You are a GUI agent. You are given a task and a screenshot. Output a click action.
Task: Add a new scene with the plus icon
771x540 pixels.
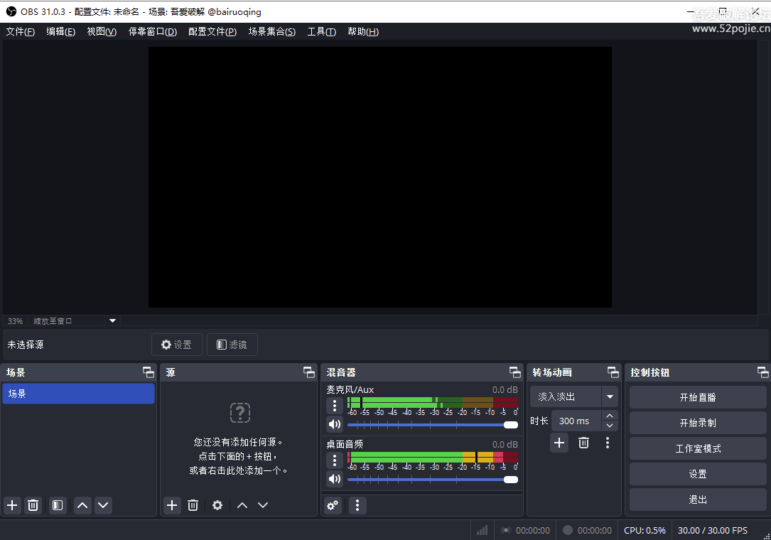[x=12, y=506]
